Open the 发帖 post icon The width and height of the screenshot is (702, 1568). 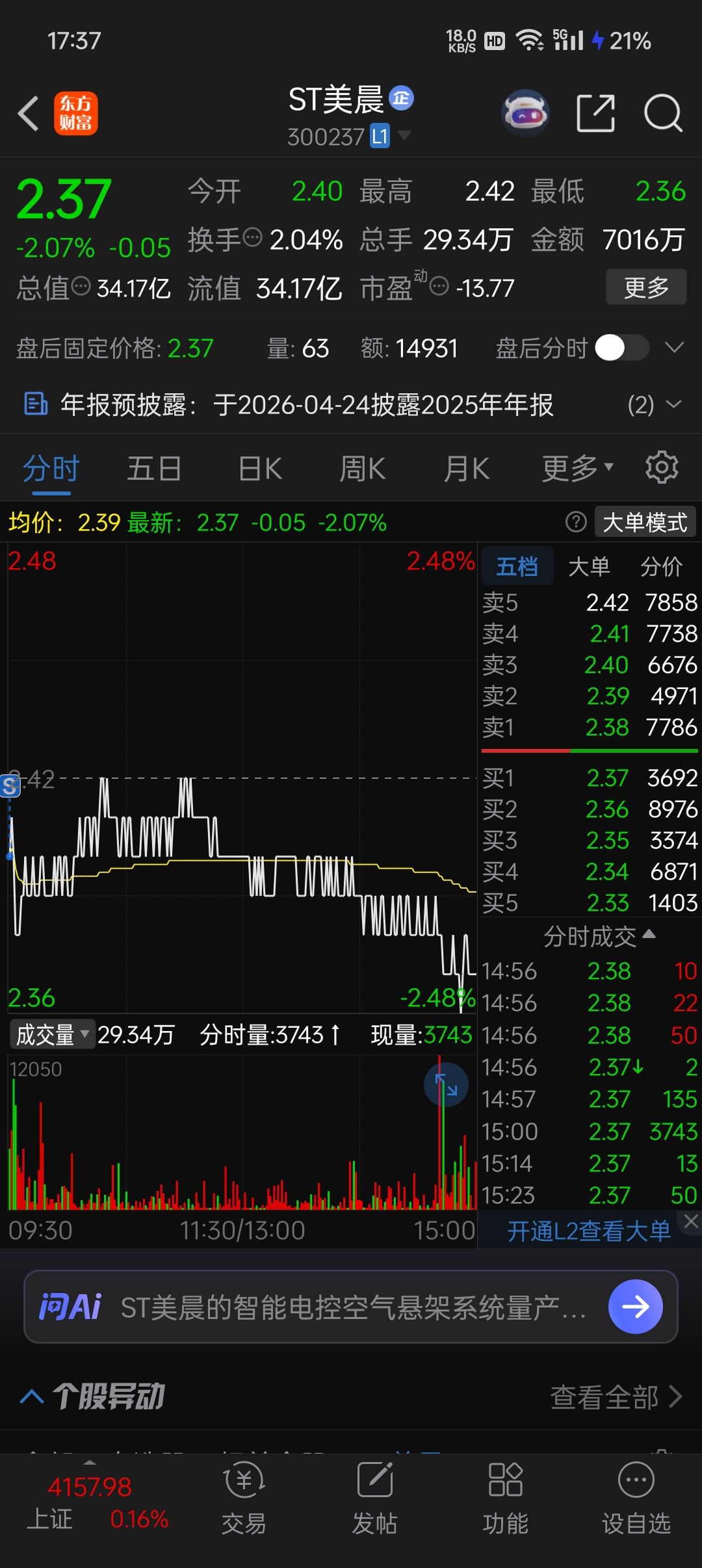coord(375,1498)
